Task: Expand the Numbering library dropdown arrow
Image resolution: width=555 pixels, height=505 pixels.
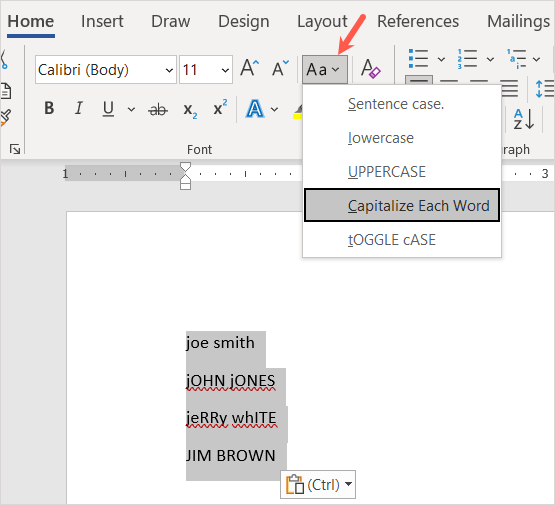Action: coord(490,59)
